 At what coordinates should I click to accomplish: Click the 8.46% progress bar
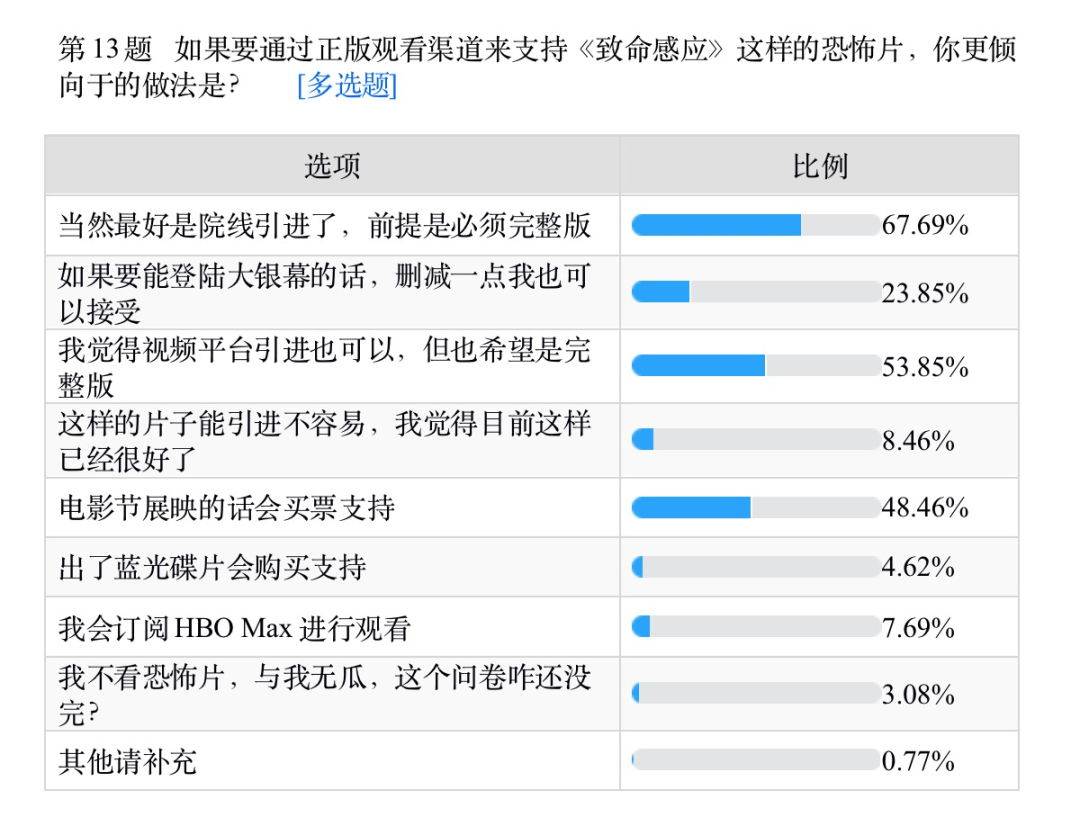(755, 440)
